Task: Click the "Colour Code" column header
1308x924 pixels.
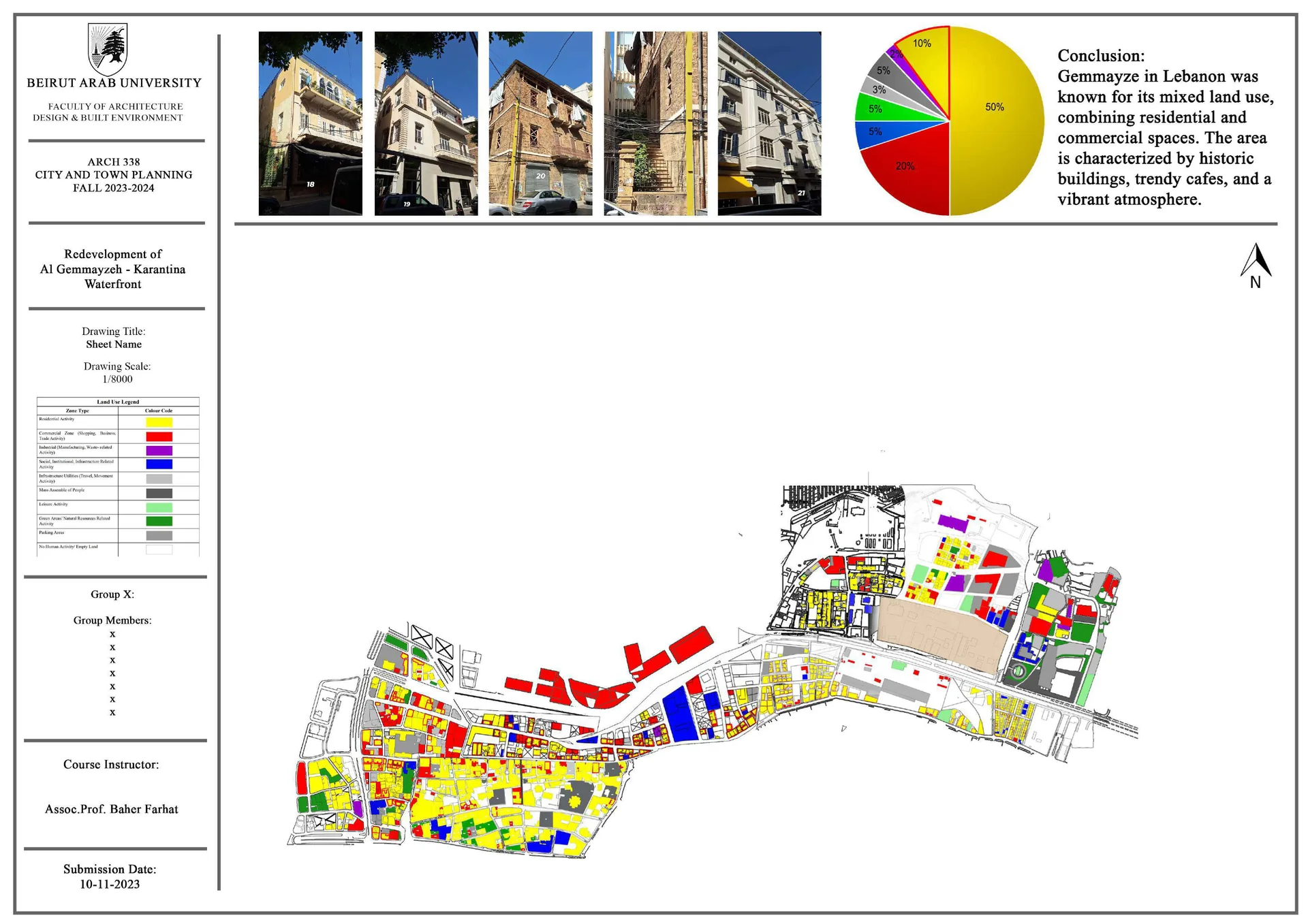Action: click(x=159, y=411)
